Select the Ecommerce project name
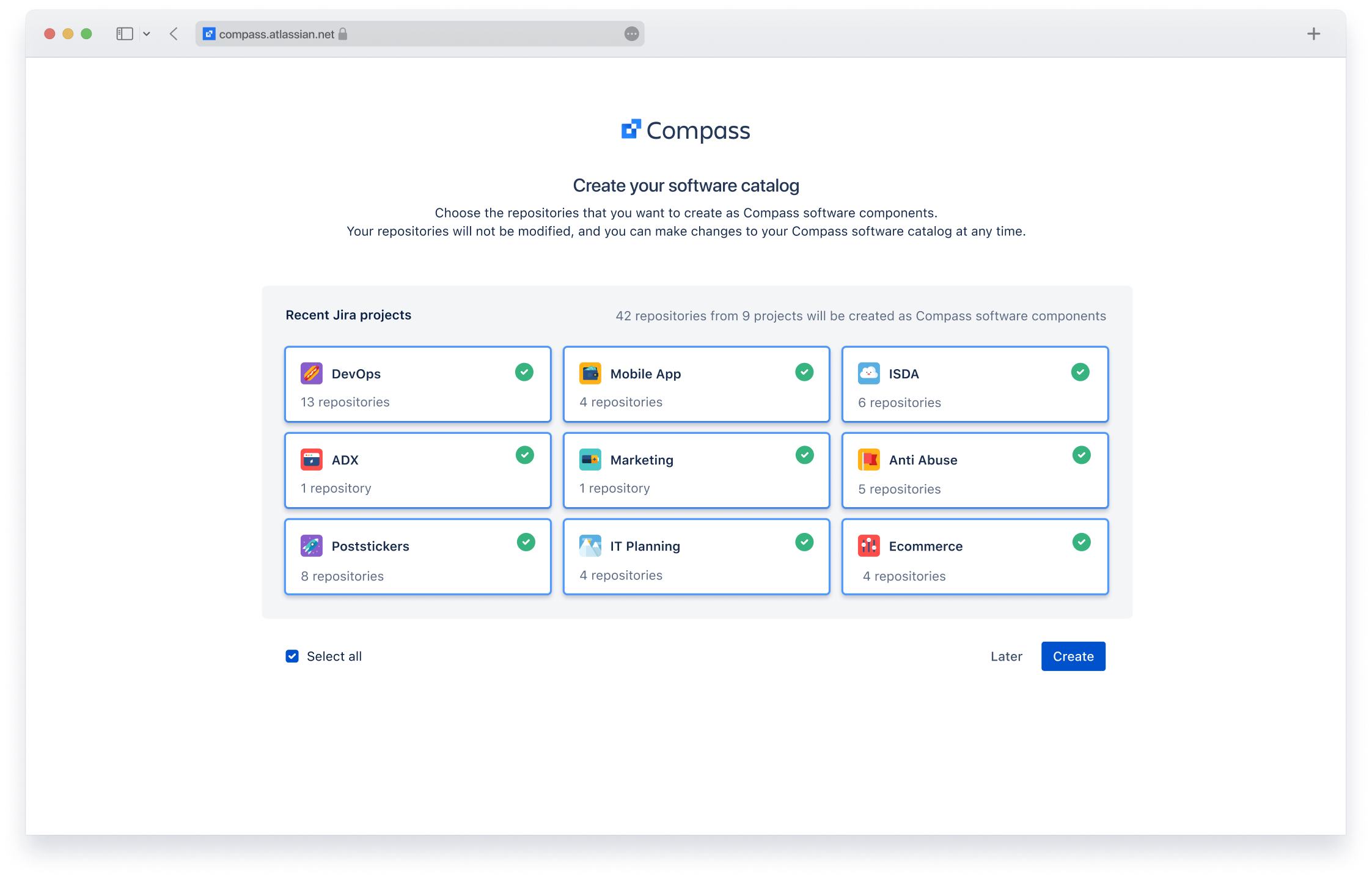The image size is (1372, 877). [x=925, y=546]
